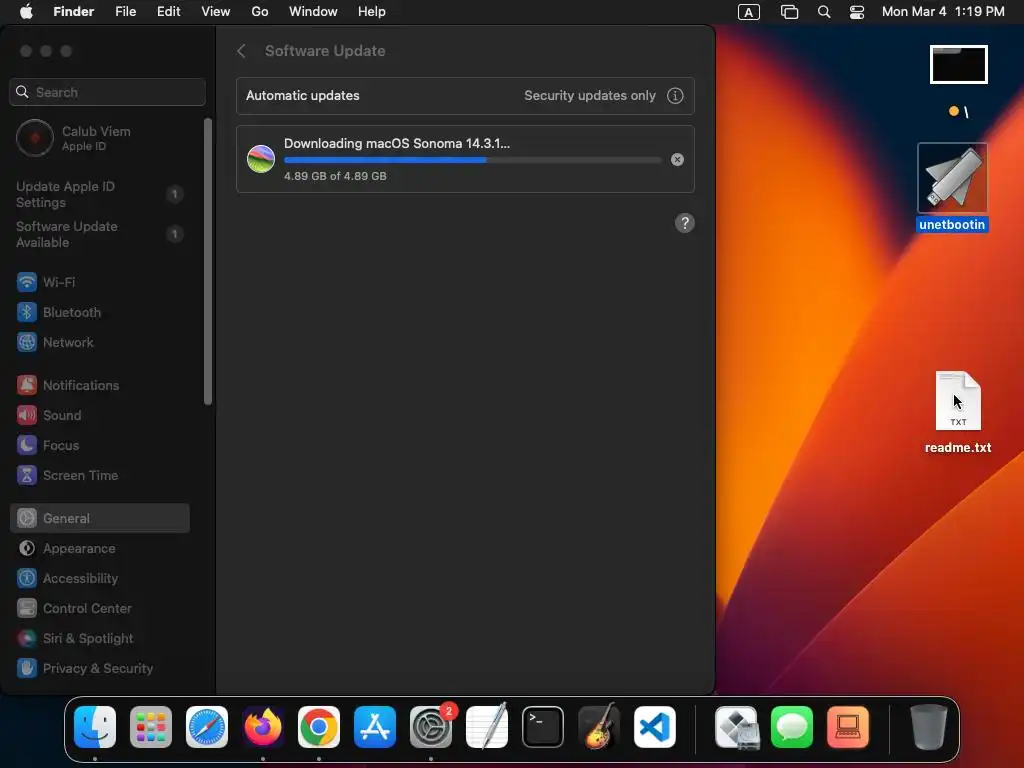Click Software Update Available
The image size is (1024, 768).
pyautogui.click(x=100, y=234)
